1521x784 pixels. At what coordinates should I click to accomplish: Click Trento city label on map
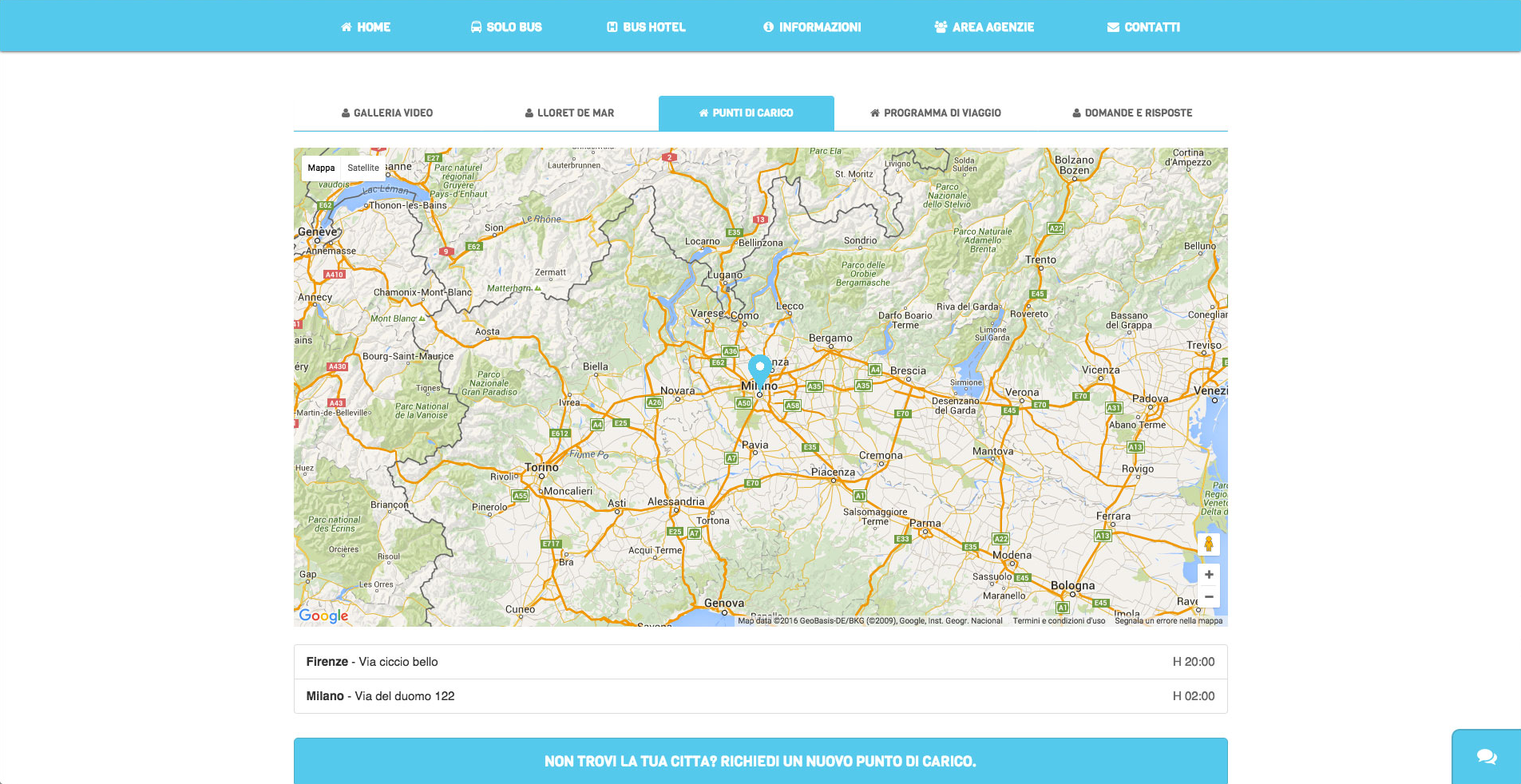coord(1040,259)
